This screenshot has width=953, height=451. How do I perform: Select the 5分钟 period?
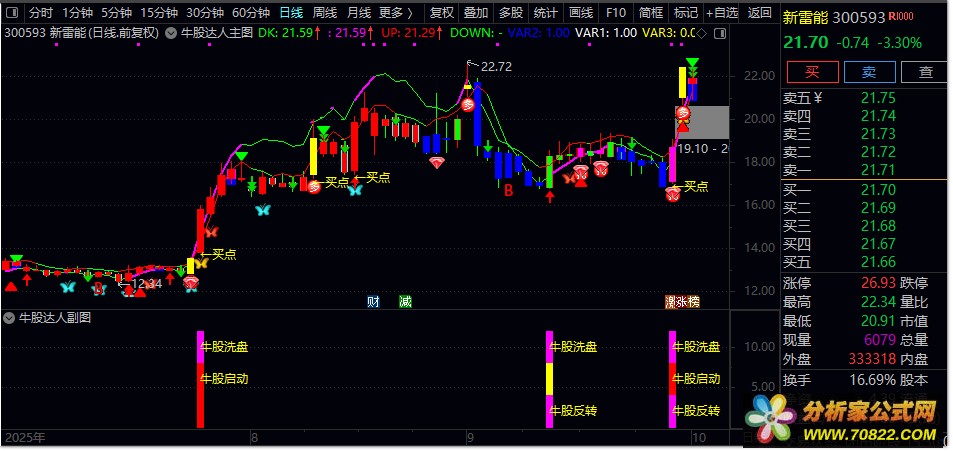pos(116,12)
